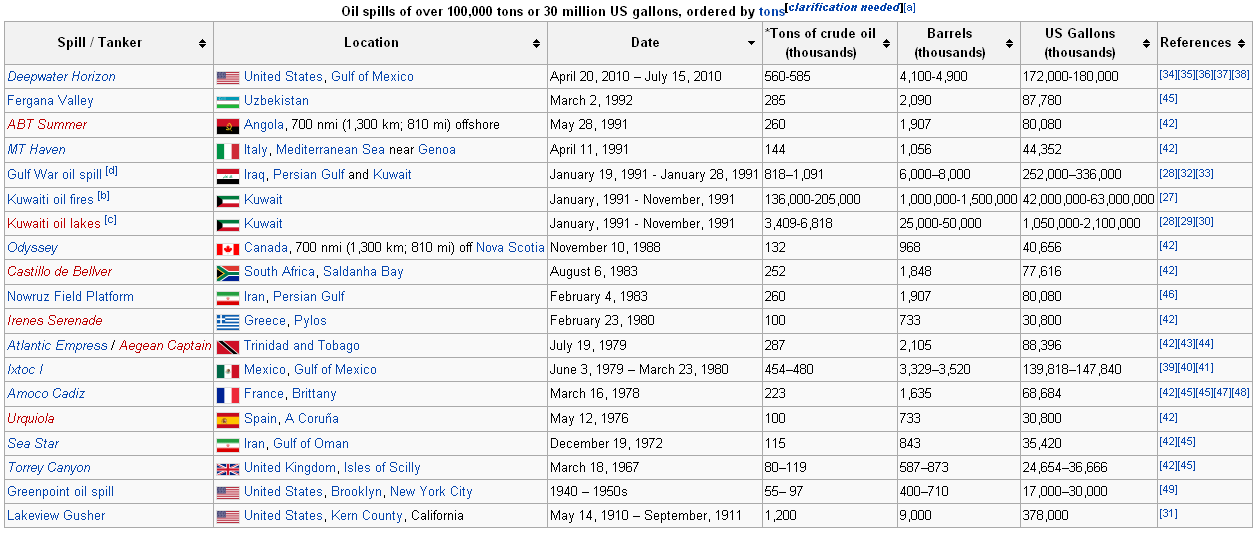
Task: Sort table by Spill / Tanker column arrows
Action: click(202, 43)
